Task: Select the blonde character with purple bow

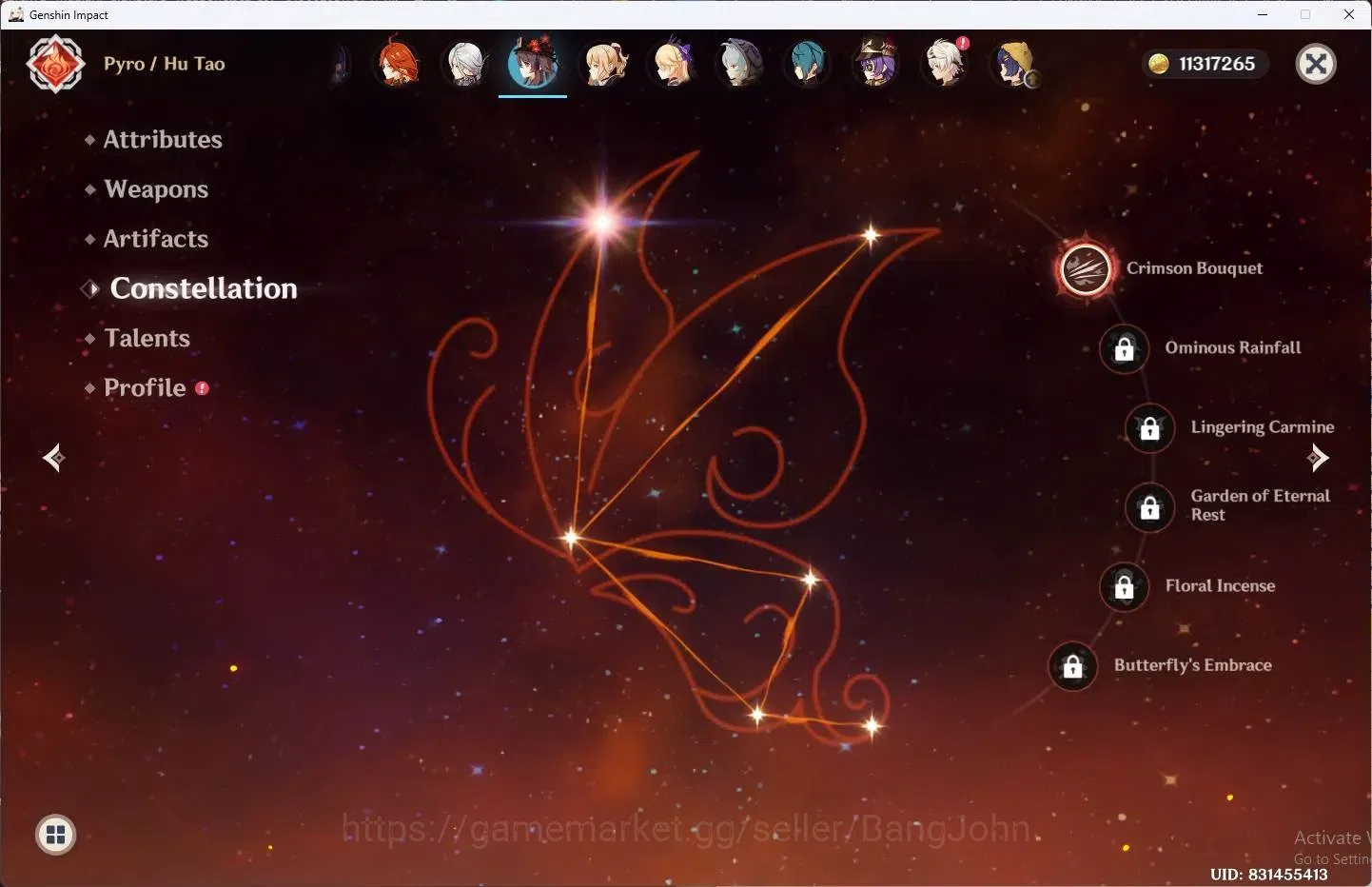Action: click(673, 64)
